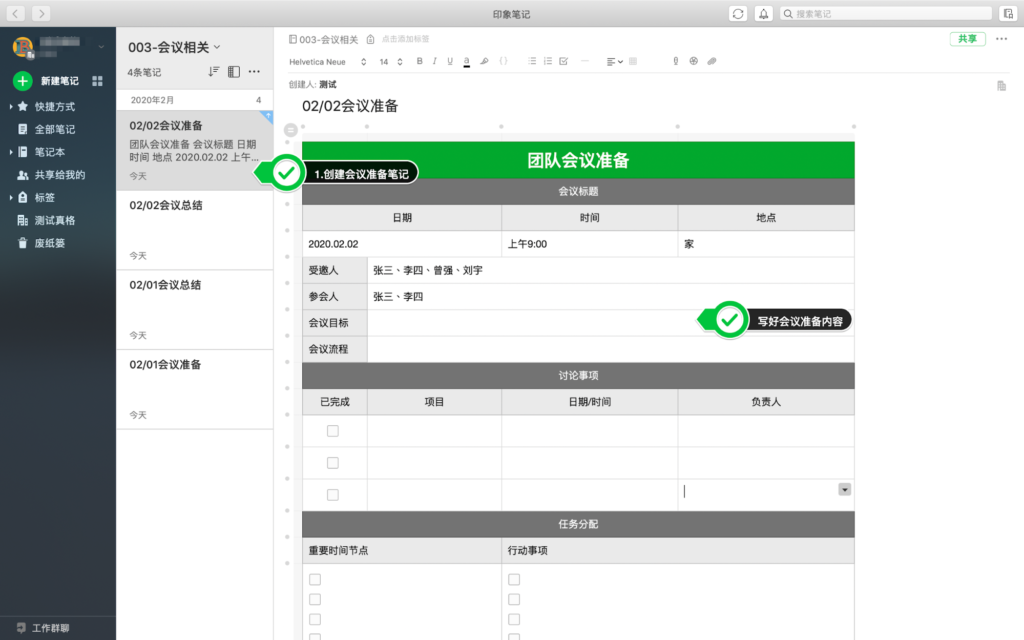Click the sort notes icon in note list

click(213, 72)
